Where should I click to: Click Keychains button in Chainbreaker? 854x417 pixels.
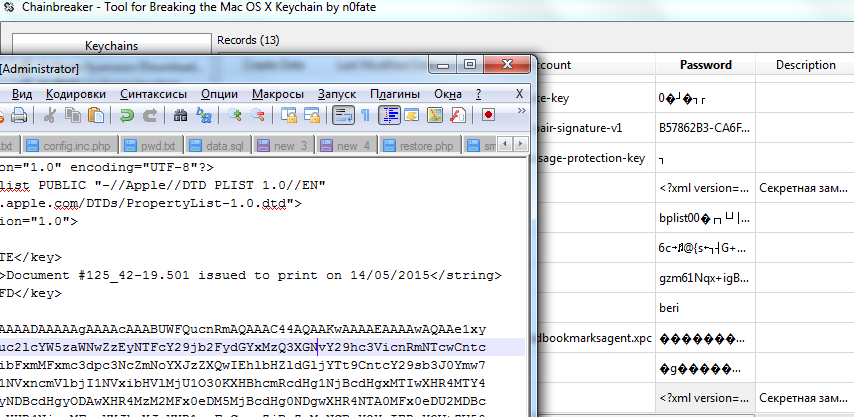tap(112, 46)
